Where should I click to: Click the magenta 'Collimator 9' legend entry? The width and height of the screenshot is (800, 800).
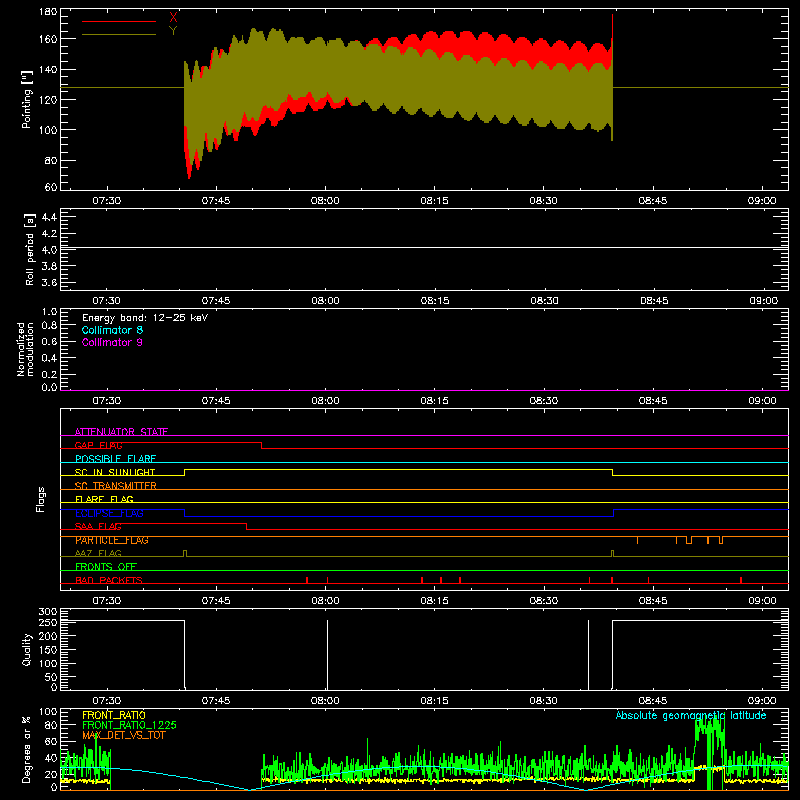coord(112,342)
